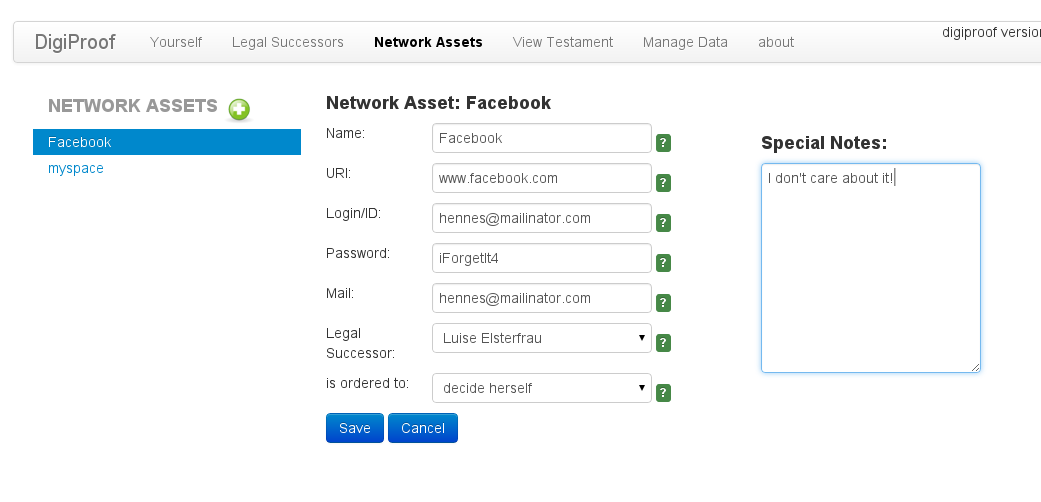Go to Legal Successors page
The width and height of the screenshot is (1041, 502).
[x=288, y=42]
